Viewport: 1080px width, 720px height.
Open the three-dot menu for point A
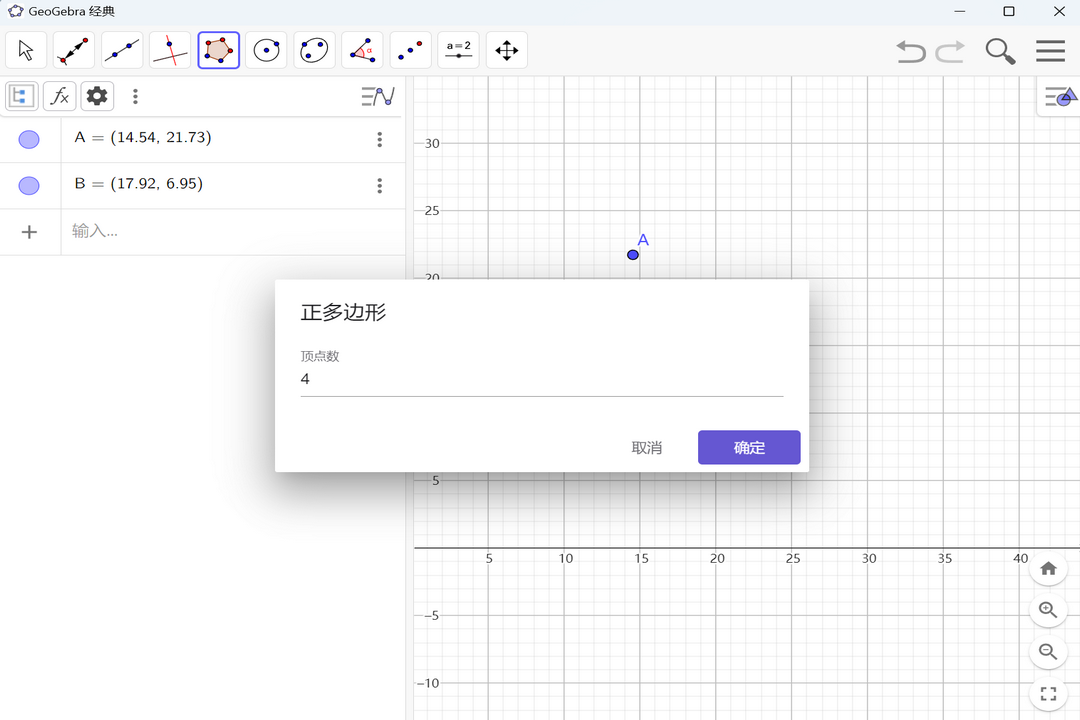click(379, 140)
